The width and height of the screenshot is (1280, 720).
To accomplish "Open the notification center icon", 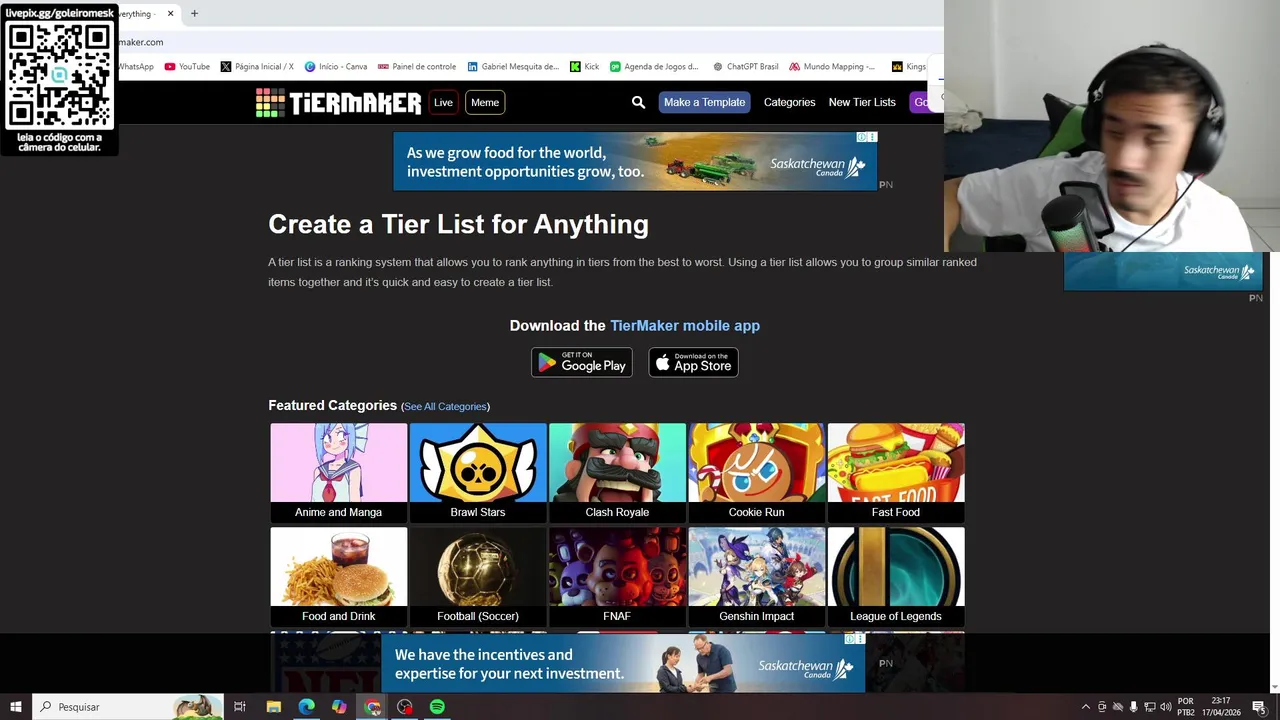I will [1259, 707].
